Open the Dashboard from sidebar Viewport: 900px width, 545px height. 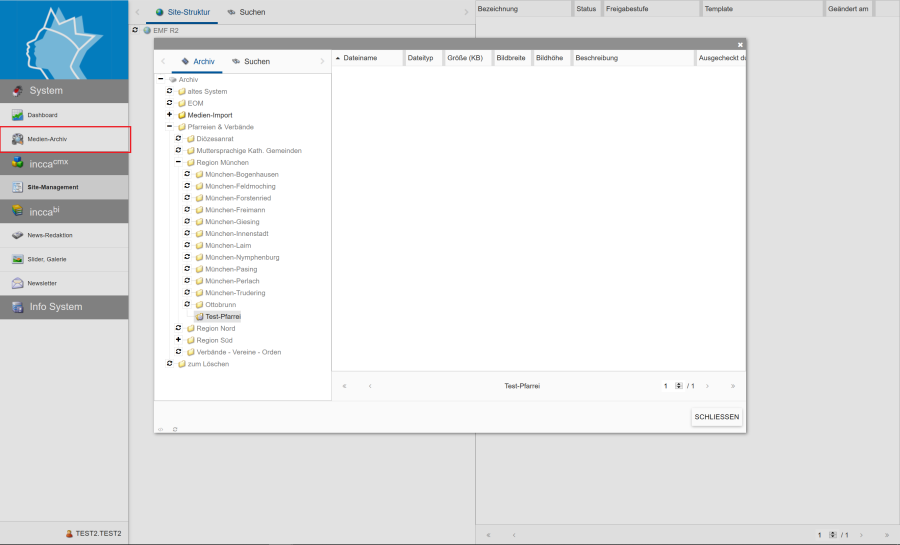click(x=42, y=115)
